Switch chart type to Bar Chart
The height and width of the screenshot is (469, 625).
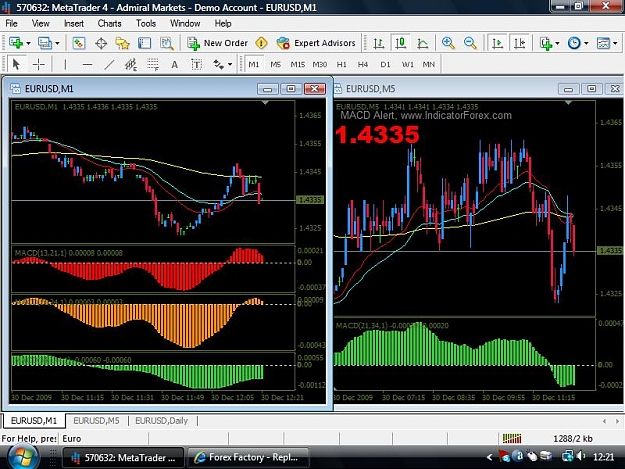(x=379, y=43)
